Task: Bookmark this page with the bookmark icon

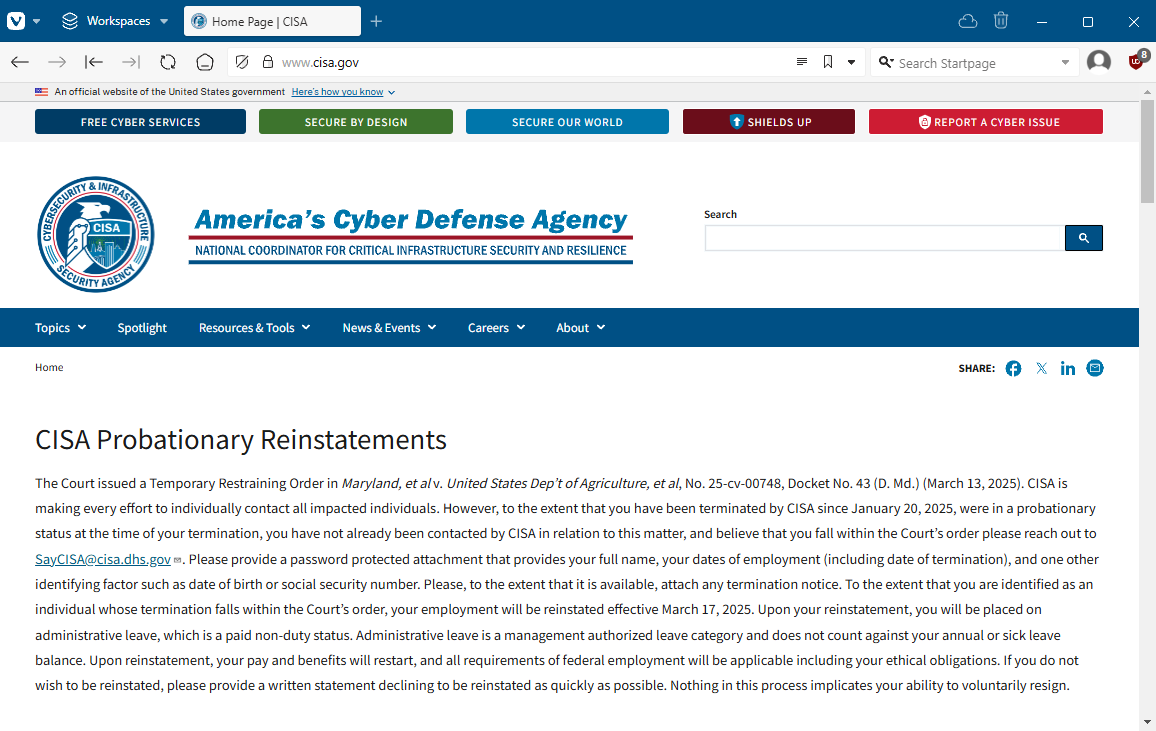Action: pyautogui.click(x=828, y=62)
